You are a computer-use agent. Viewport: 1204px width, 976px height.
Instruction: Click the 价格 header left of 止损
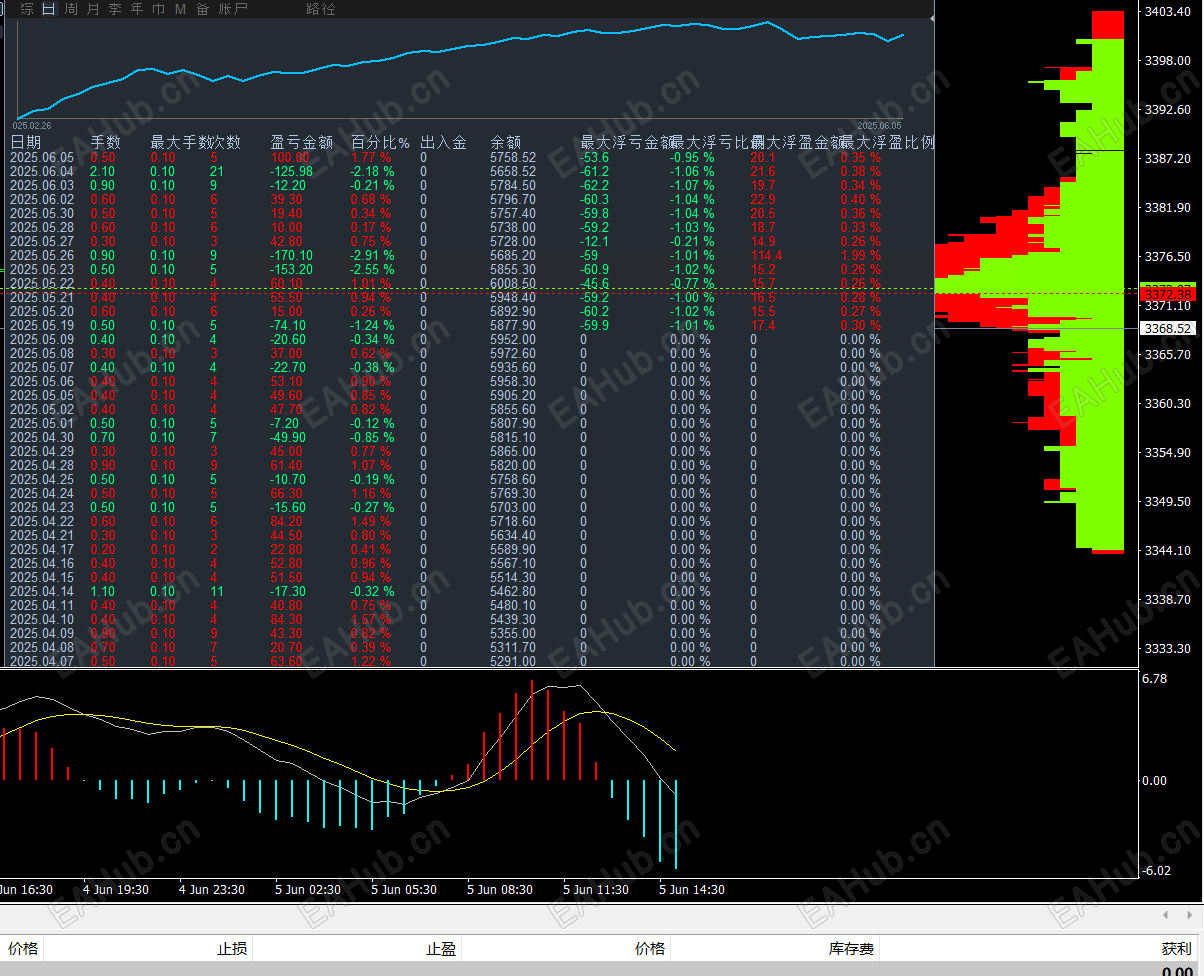tap(24, 949)
